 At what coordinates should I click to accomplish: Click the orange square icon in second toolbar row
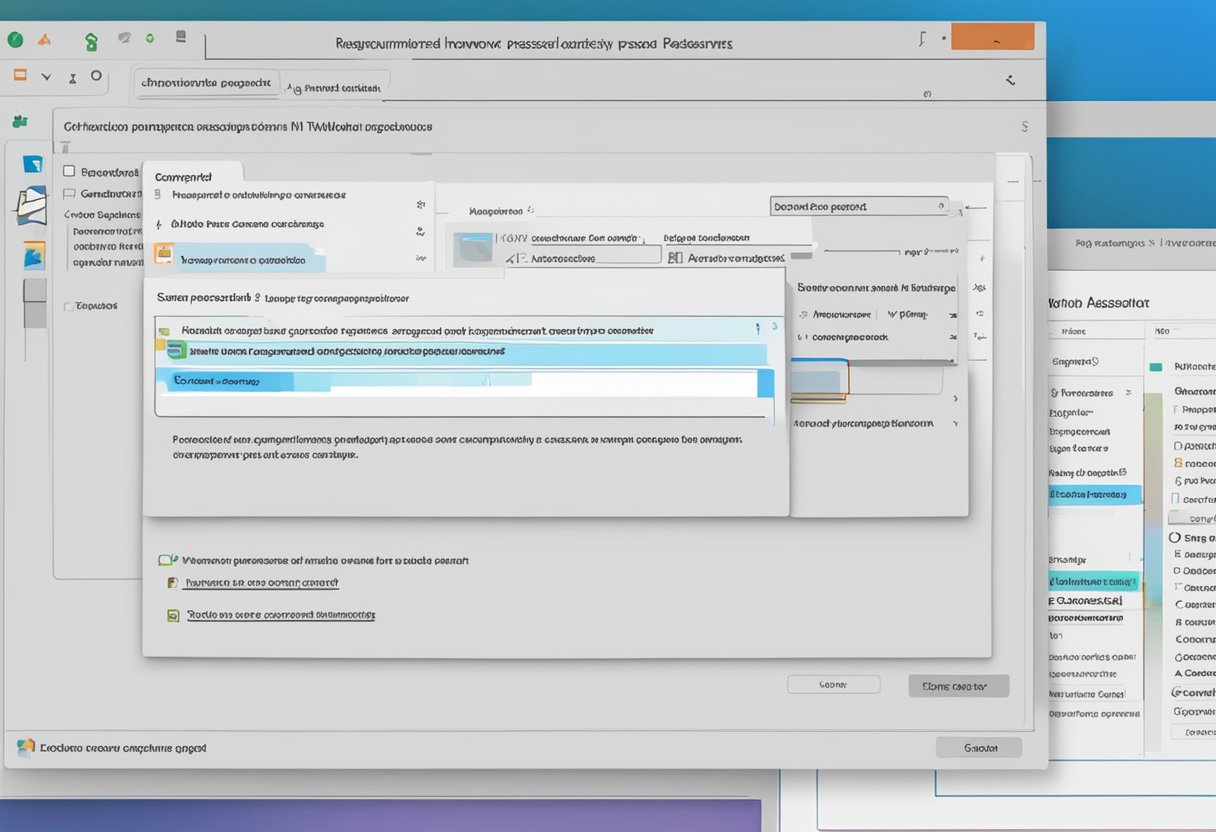(x=20, y=75)
